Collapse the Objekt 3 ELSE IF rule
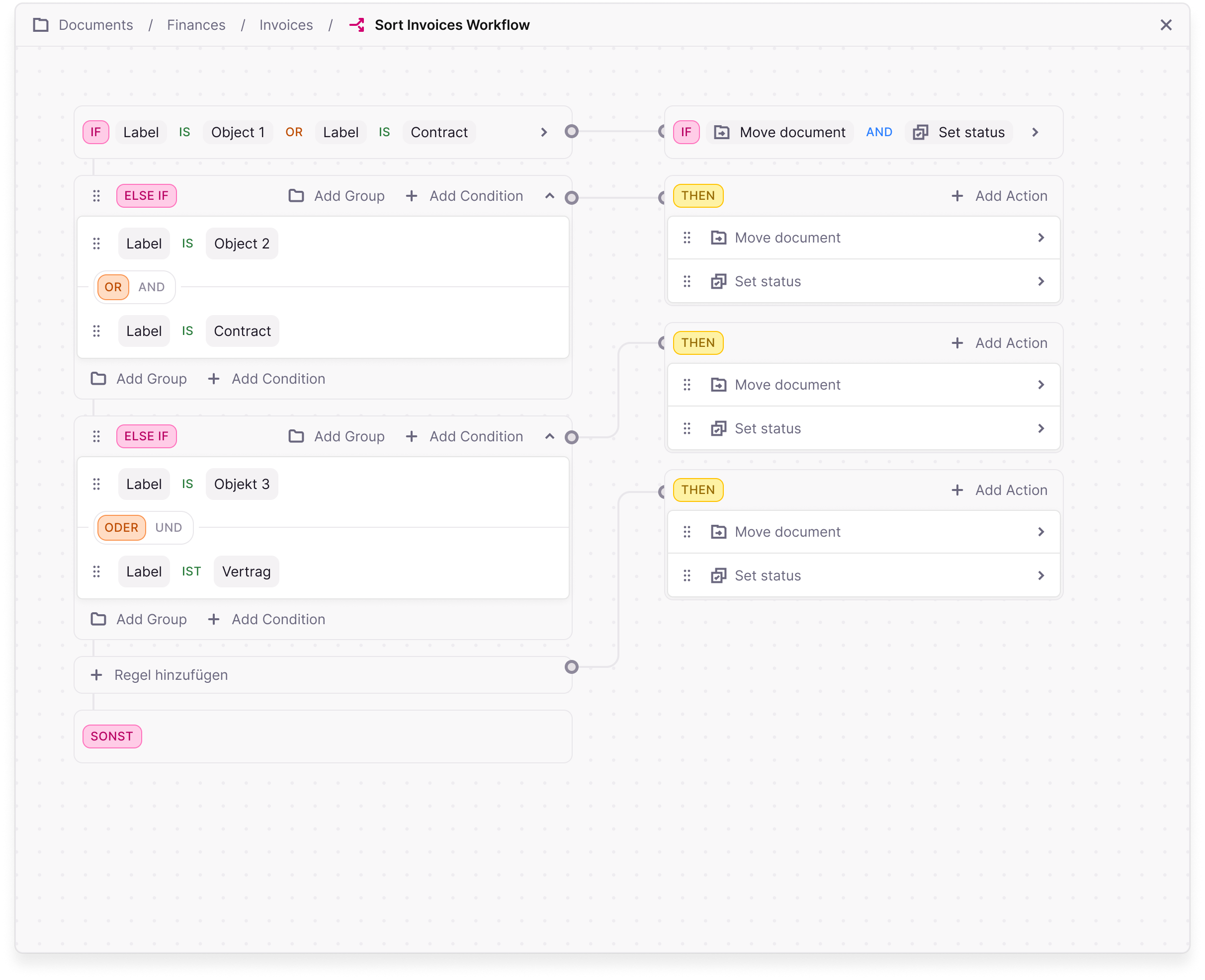Screen dimensions: 1205x980 549,436
